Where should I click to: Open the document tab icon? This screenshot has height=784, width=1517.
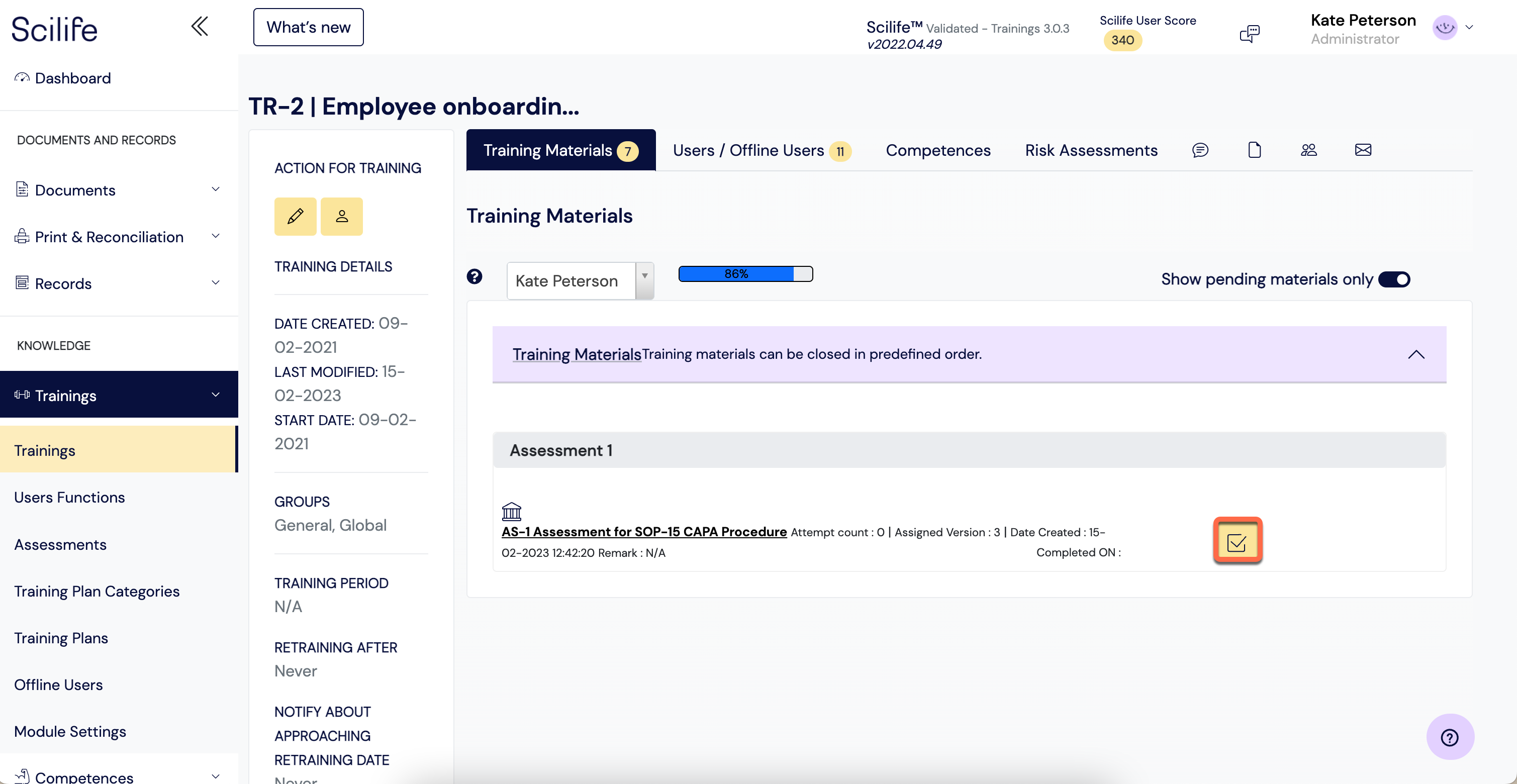1254,150
